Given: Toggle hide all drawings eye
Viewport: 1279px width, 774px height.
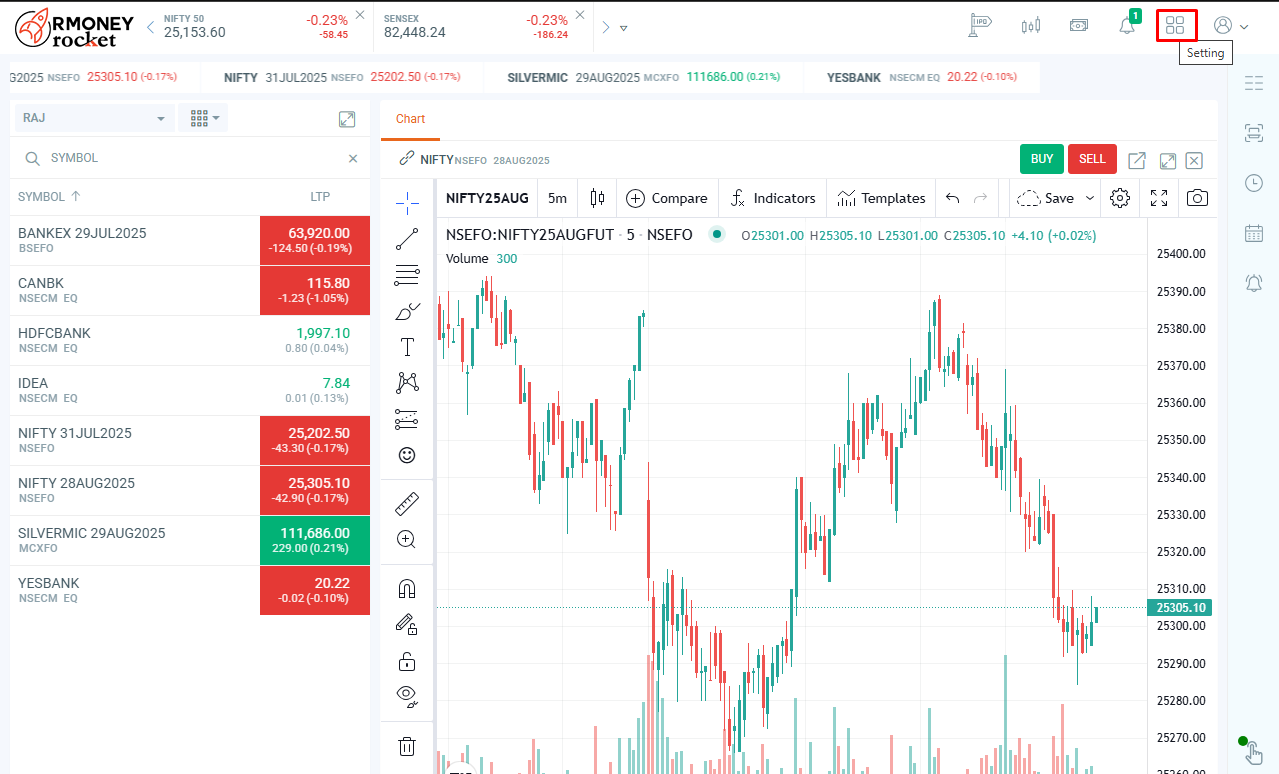Looking at the screenshot, I should 407,696.
